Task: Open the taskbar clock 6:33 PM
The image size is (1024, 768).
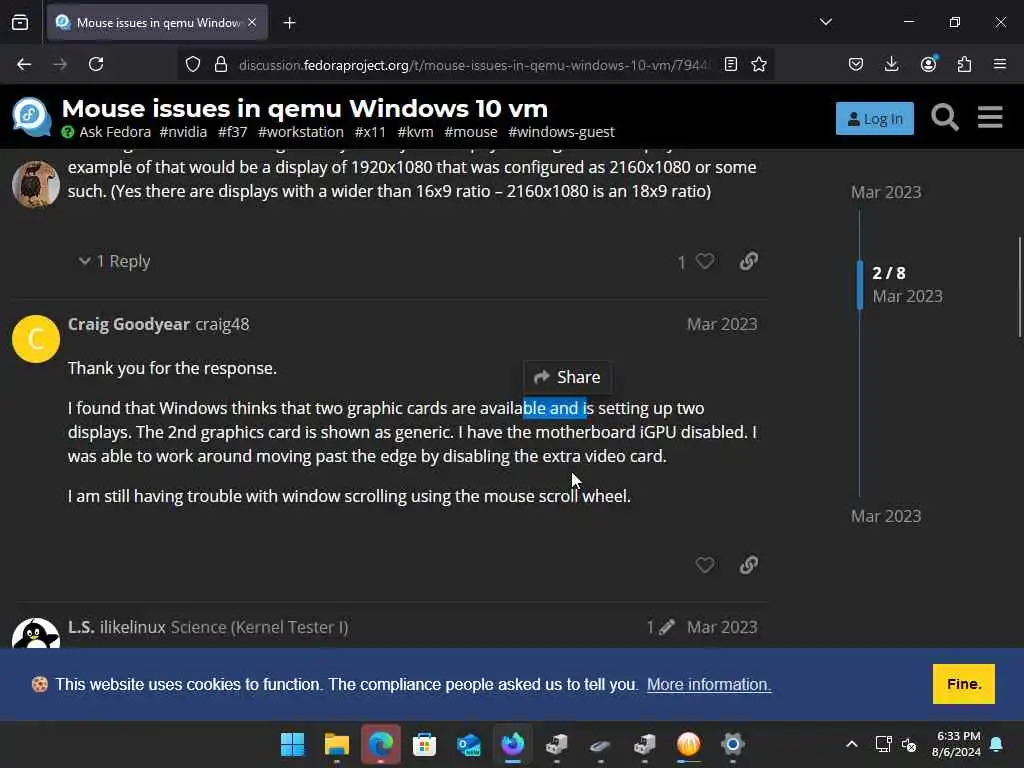Action: pyautogui.click(x=957, y=744)
